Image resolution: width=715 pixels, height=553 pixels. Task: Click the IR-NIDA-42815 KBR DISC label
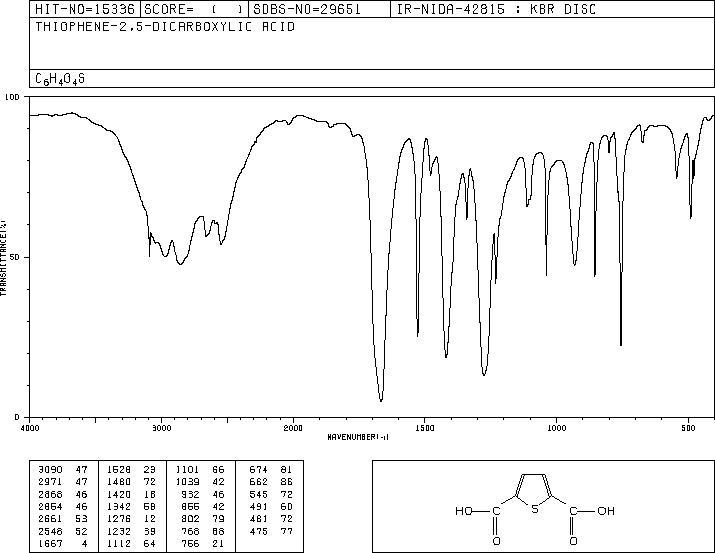click(496, 9)
